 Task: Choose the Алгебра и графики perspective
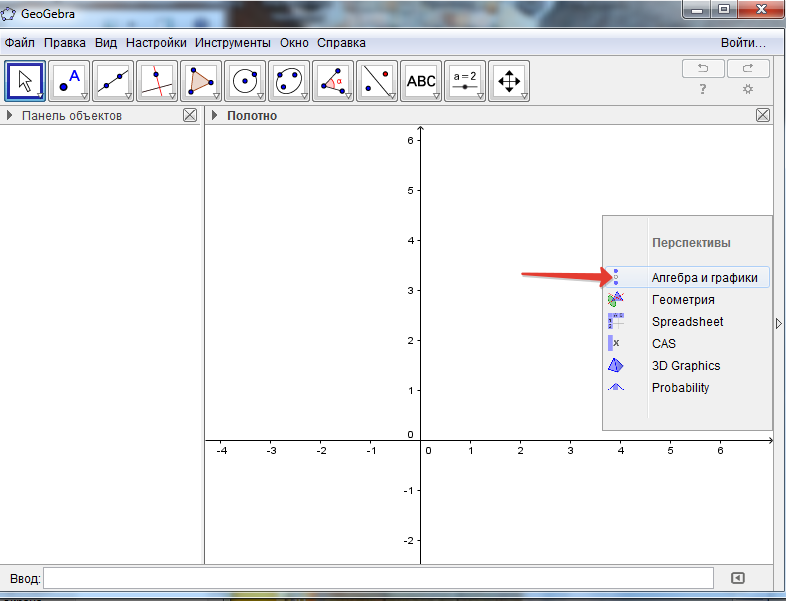click(687, 277)
